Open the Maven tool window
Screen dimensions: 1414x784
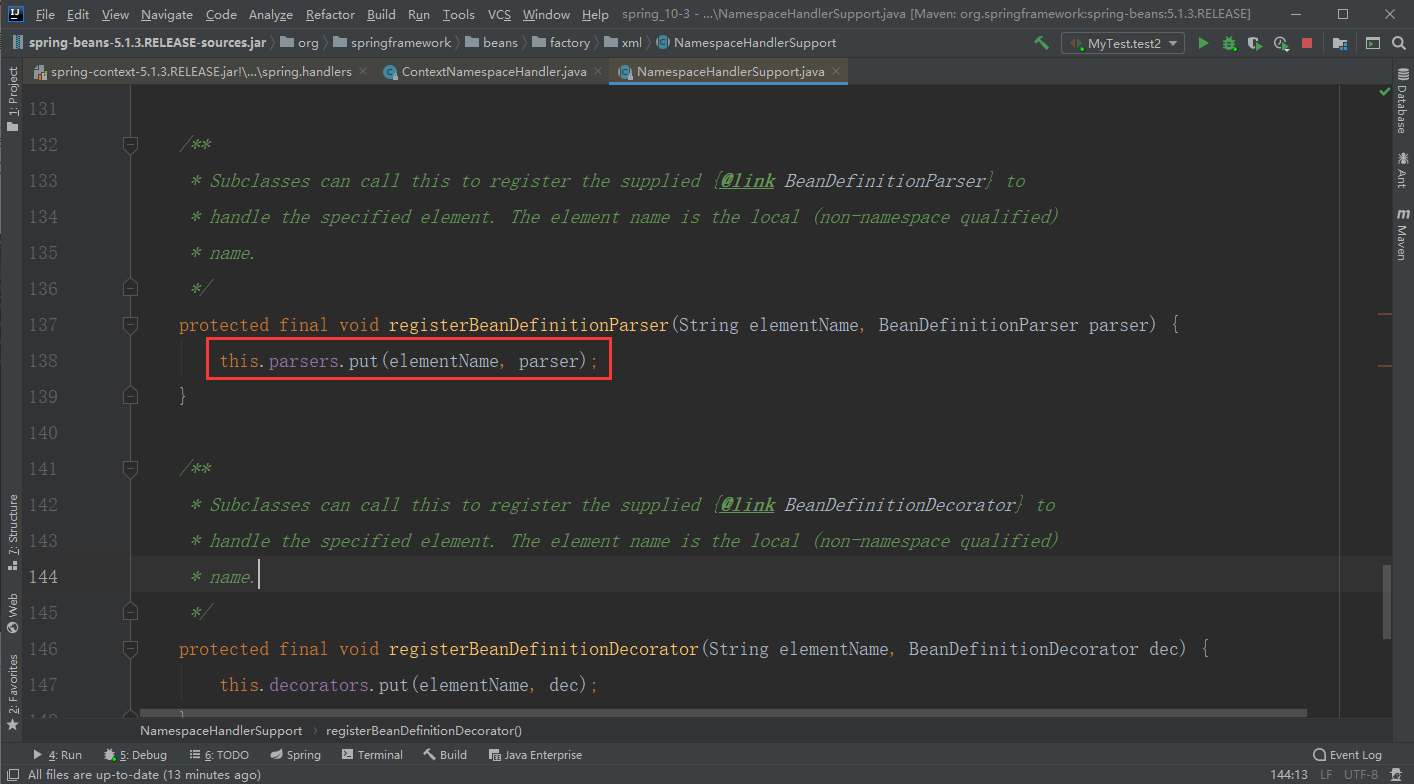tap(1403, 234)
